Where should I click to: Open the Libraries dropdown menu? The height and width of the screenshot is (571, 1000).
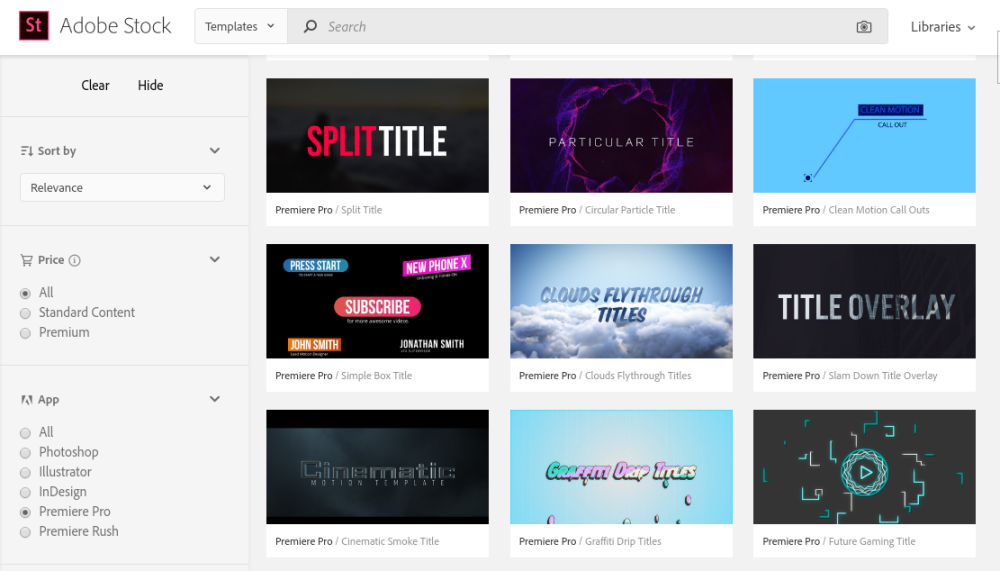[942, 27]
